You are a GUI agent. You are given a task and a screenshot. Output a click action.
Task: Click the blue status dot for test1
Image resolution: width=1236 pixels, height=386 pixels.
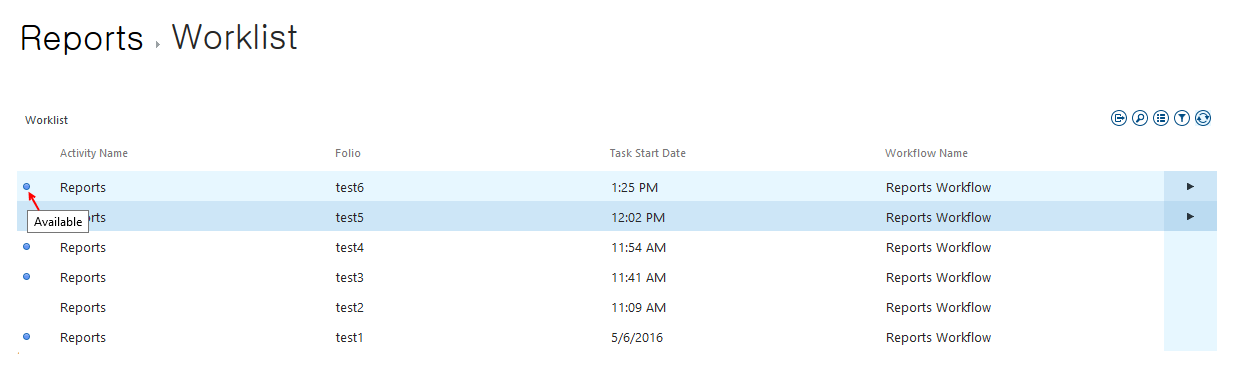pyautogui.click(x=27, y=336)
